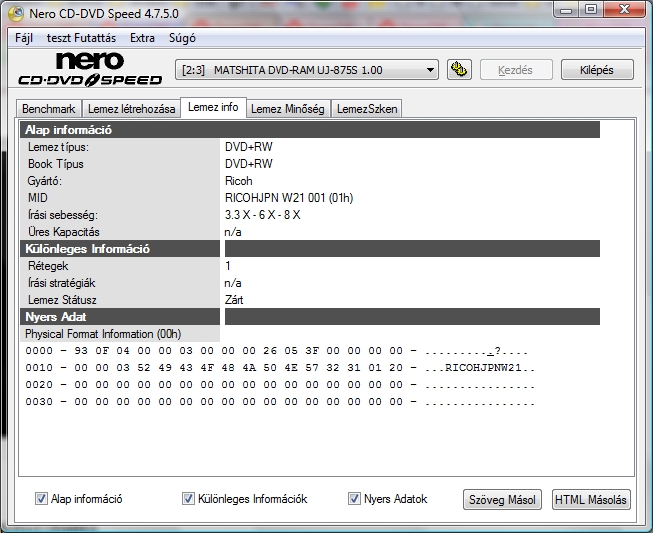Click the RICOHJPN W21 001 (01h) value

(289, 198)
